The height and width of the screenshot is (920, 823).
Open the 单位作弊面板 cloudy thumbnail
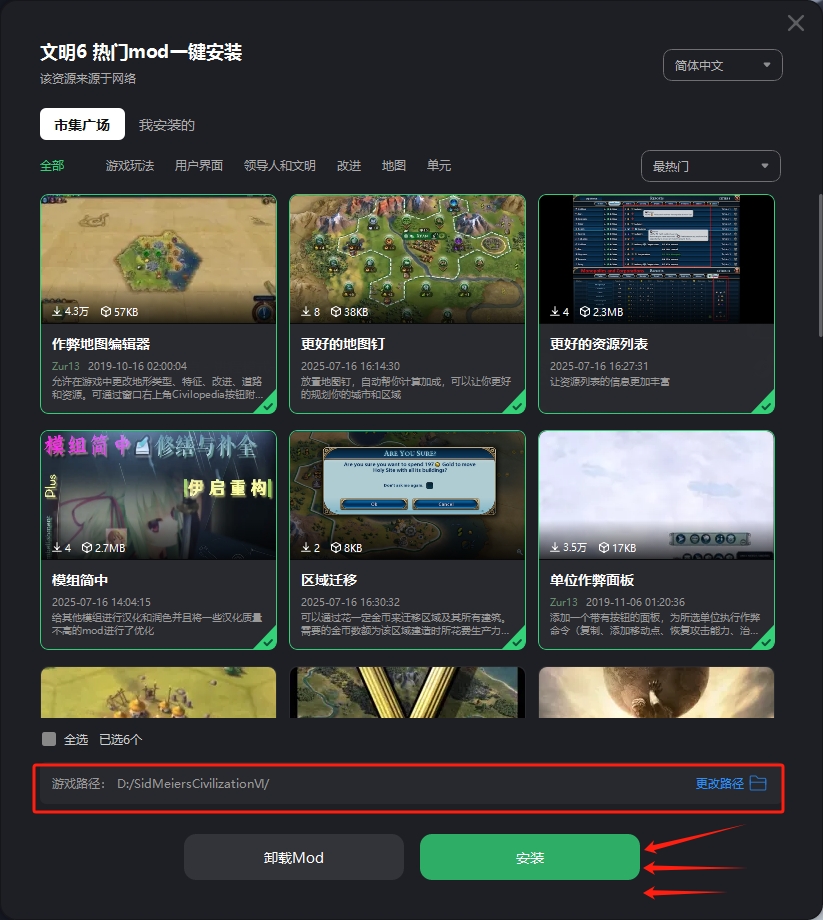point(656,495)
